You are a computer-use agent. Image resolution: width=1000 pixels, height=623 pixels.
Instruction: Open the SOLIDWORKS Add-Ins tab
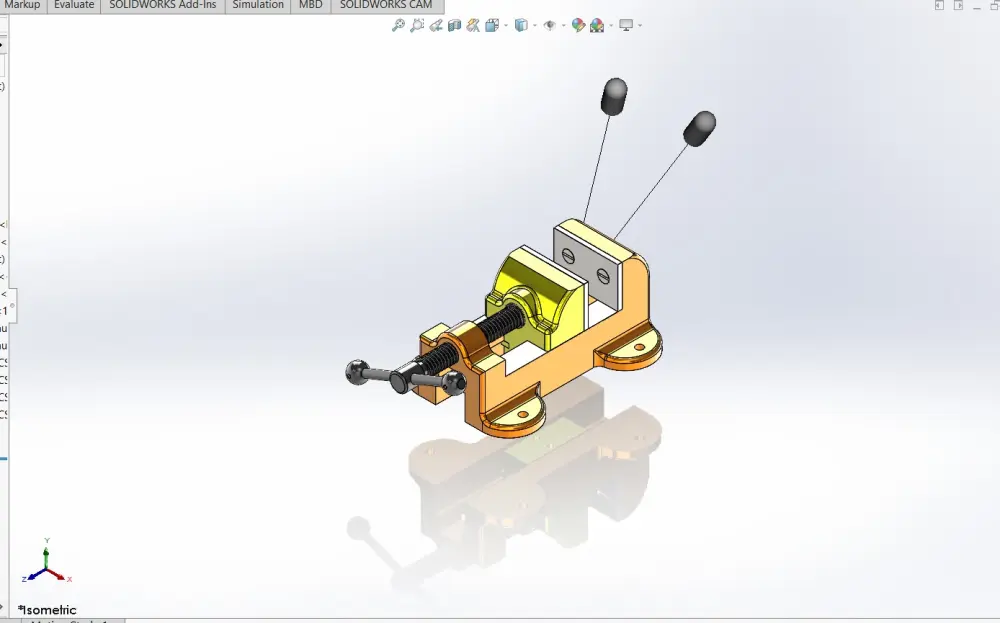(163, 5)
